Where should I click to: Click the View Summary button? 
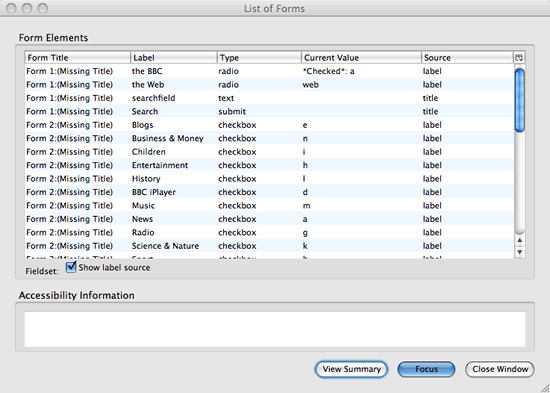(x=351, y=369)
